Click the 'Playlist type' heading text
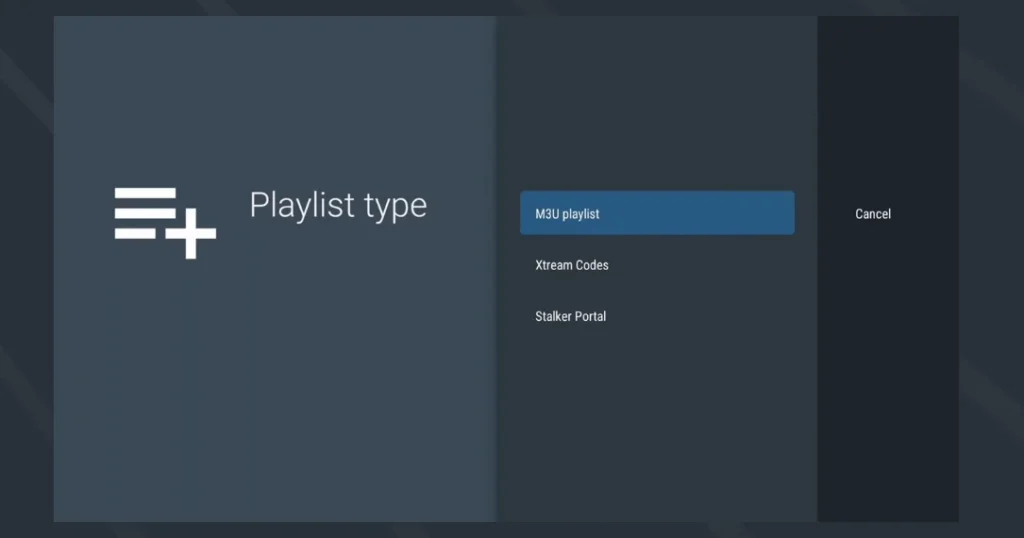Viewport: 1024px width, 538px height. (x=338, y=206)
